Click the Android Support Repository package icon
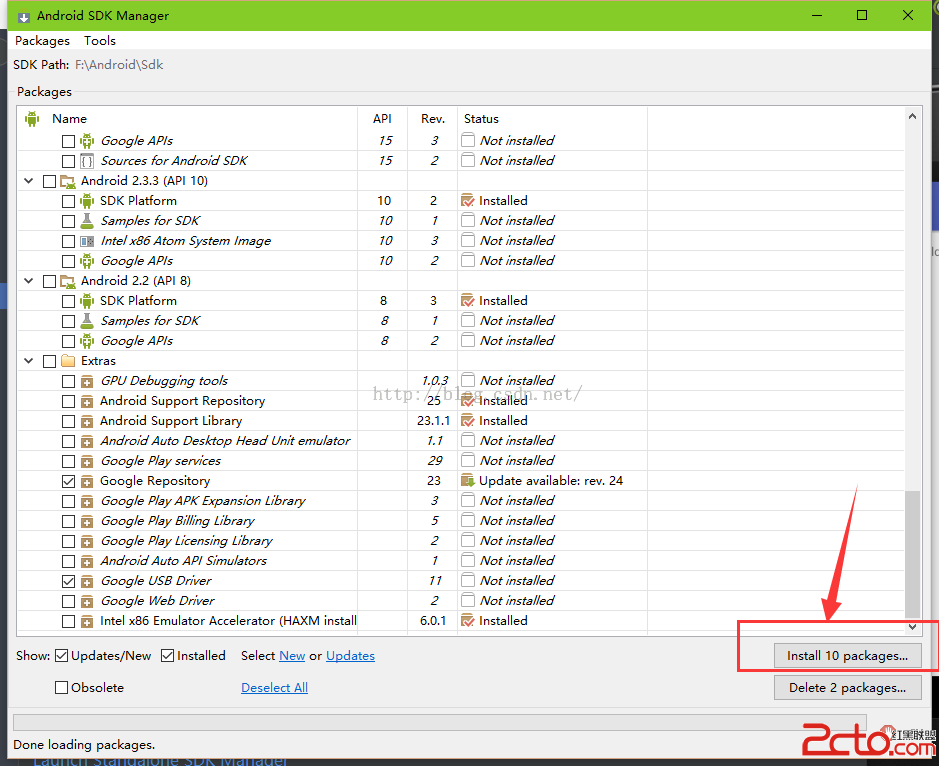This screenshot has height=766, width=939. [87, 401]
